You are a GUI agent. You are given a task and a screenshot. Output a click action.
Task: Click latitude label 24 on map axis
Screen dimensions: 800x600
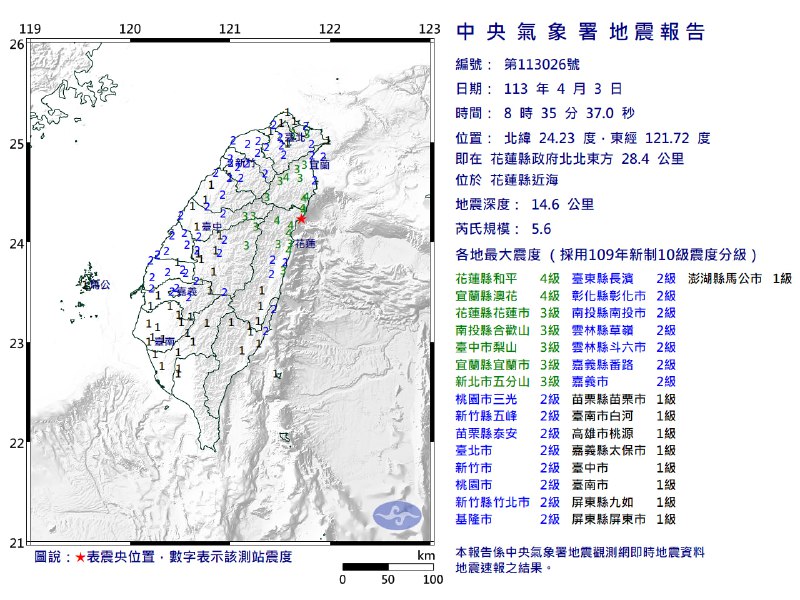pos(17,244)
